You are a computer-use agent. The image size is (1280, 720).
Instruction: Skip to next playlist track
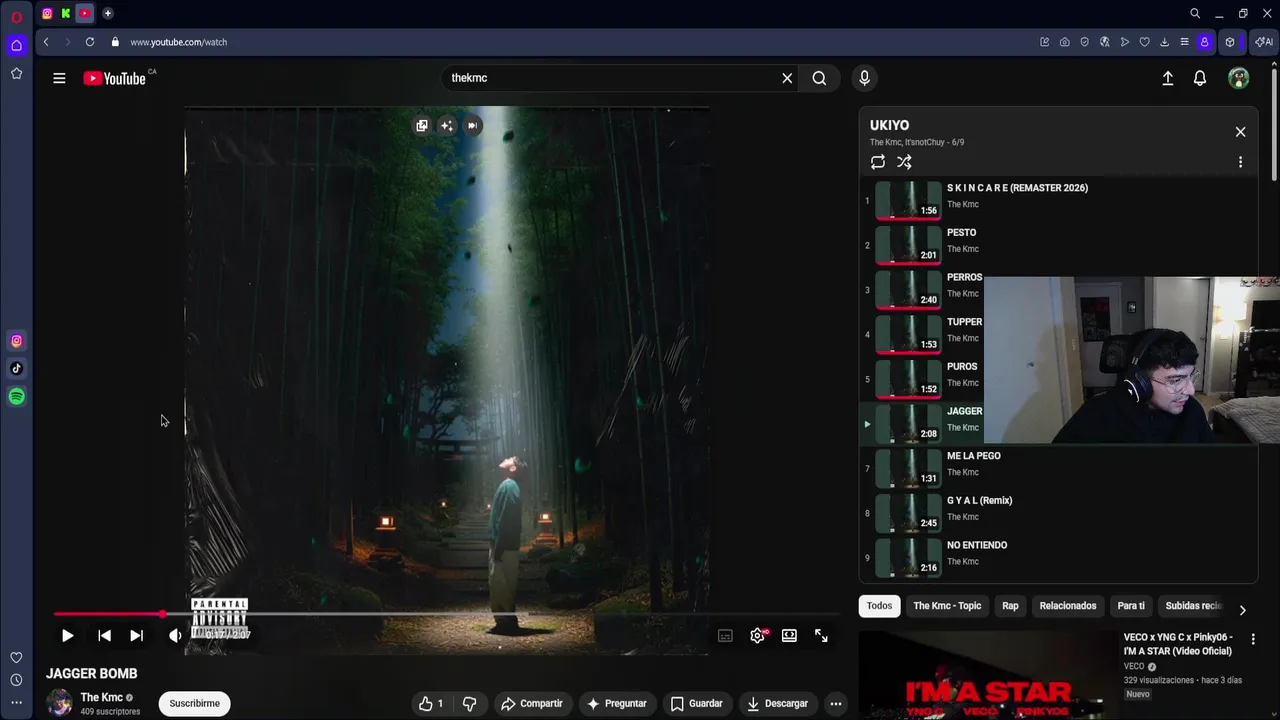(136, 636)
